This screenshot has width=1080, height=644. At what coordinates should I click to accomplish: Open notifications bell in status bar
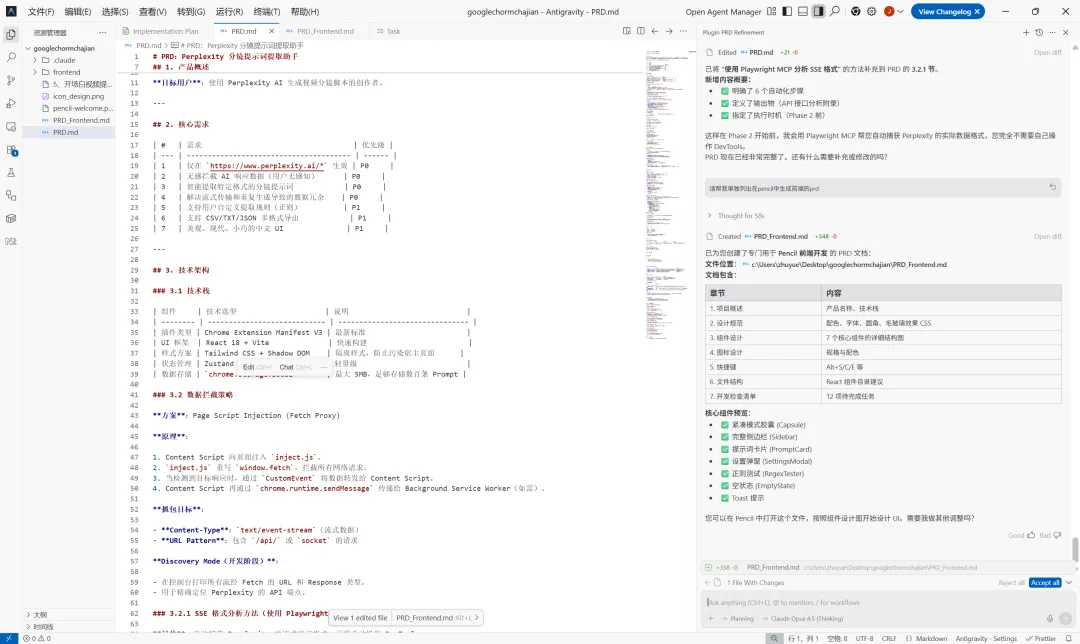tap(1068, 638)
